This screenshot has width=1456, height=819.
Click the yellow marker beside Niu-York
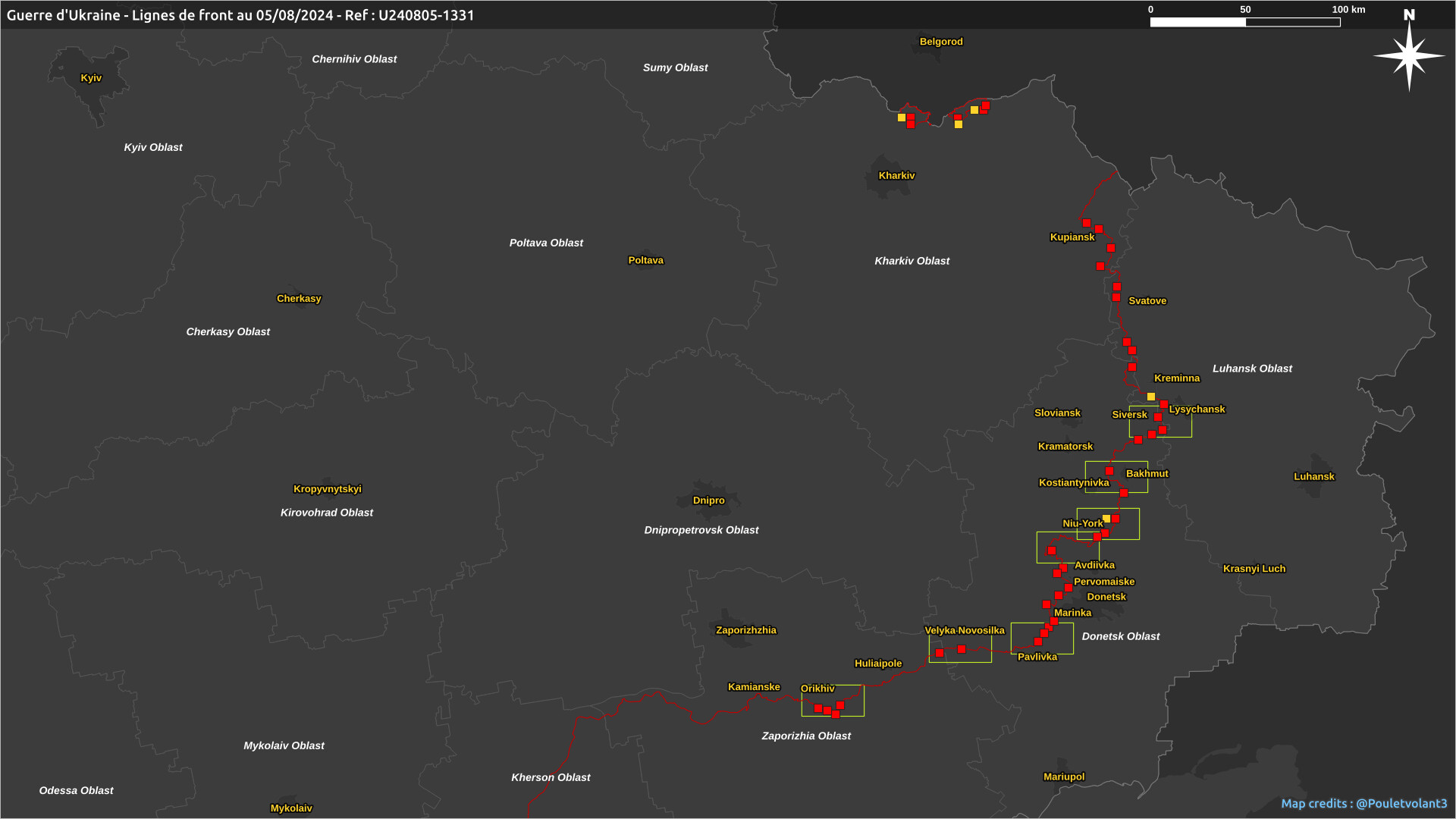[1106, 519]
